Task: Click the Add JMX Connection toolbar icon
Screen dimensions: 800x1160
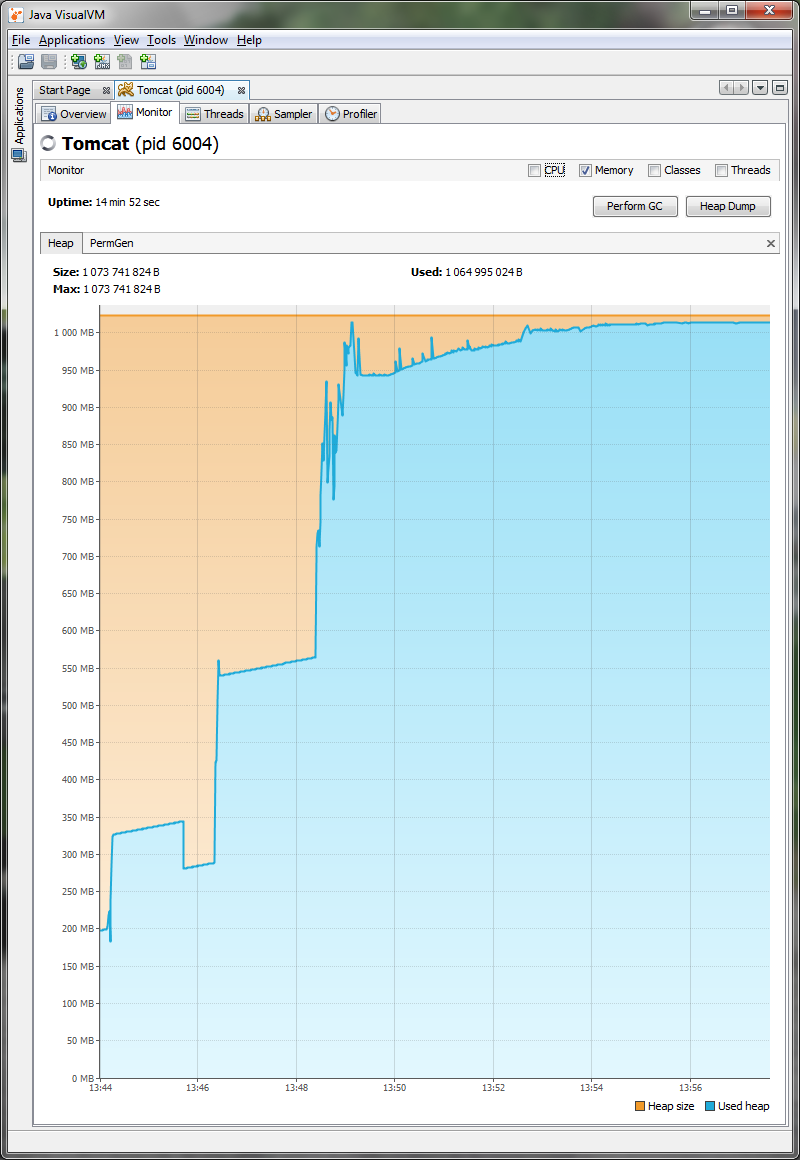Action: (x=102, y=62)
